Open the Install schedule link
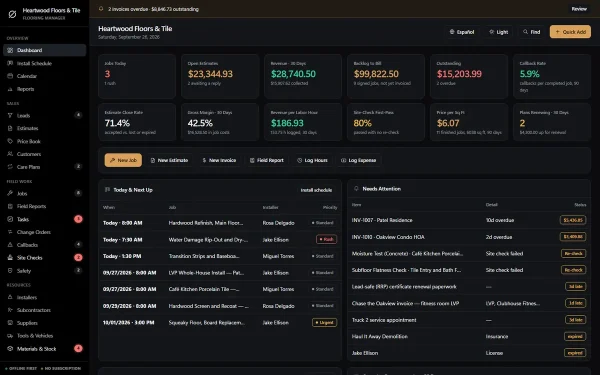The width and height of the screenshot is (600, 375). [x=316, y=190]
